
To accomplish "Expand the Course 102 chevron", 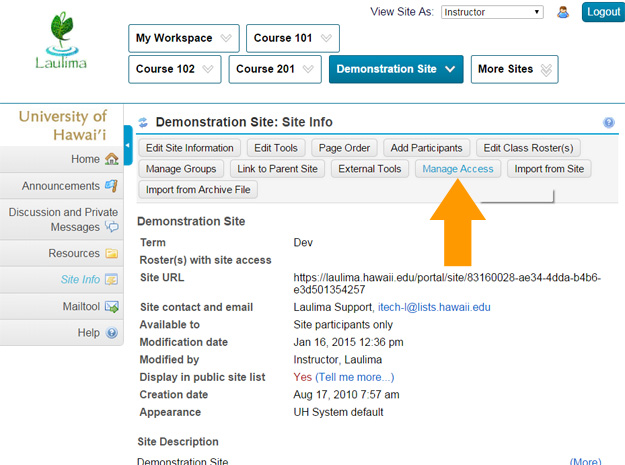I will (208, 69).
